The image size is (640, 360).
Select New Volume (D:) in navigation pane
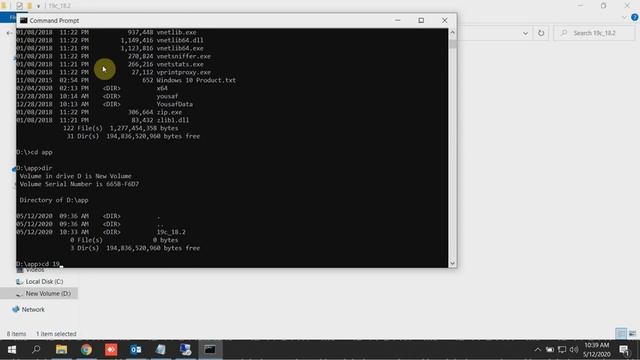point(43,293)
